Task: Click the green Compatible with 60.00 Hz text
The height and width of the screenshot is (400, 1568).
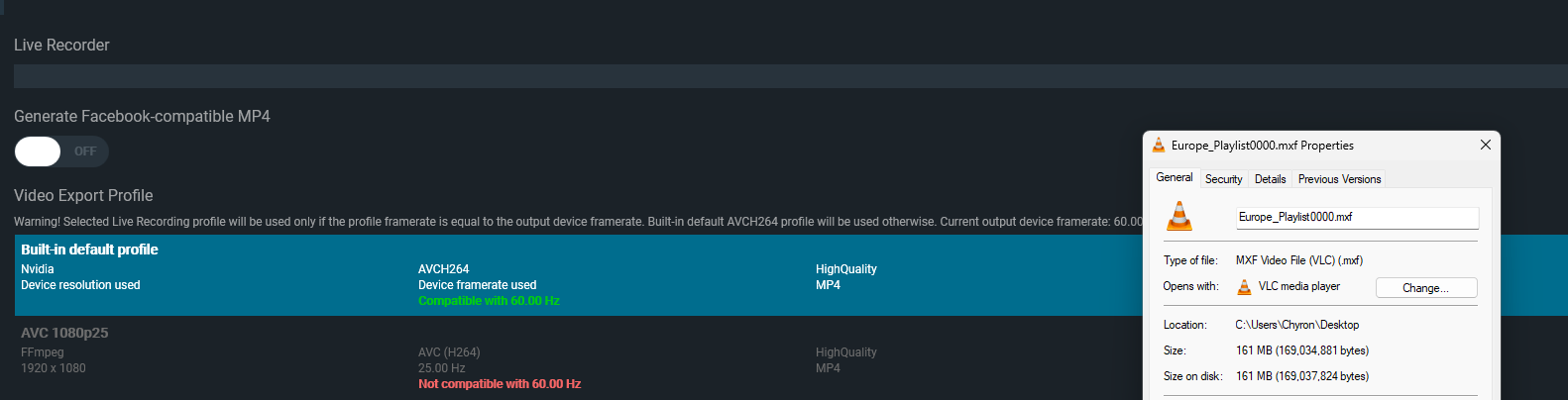Action: 489,301
